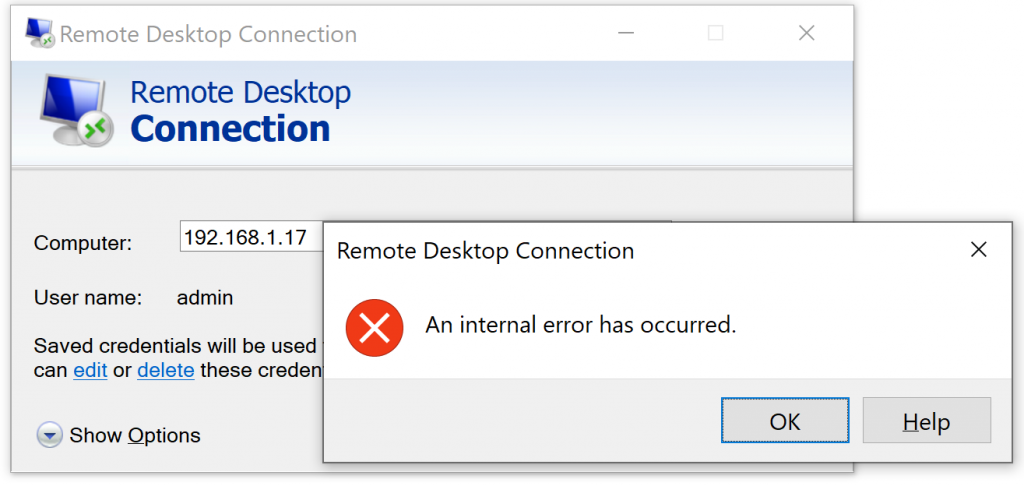This screenshot has width=1024, height=486.
Task: Click the Computer label text
Action: point(83,244)
